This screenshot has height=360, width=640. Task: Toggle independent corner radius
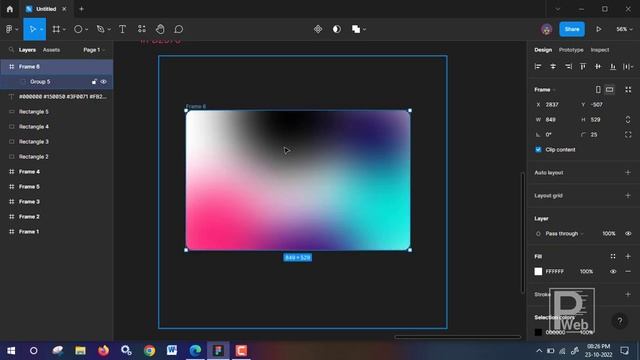pos(628,135)
